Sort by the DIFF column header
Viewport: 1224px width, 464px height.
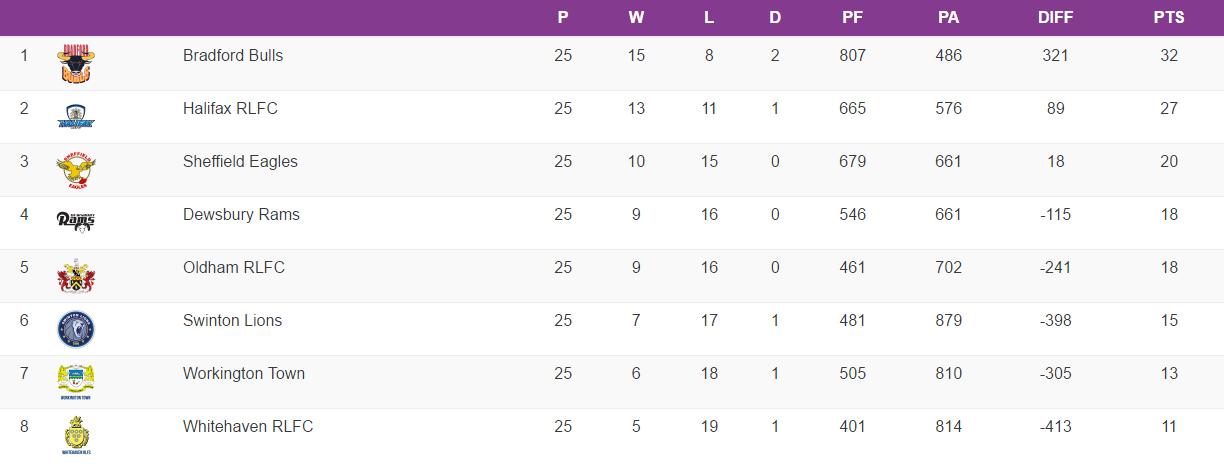1055,18
